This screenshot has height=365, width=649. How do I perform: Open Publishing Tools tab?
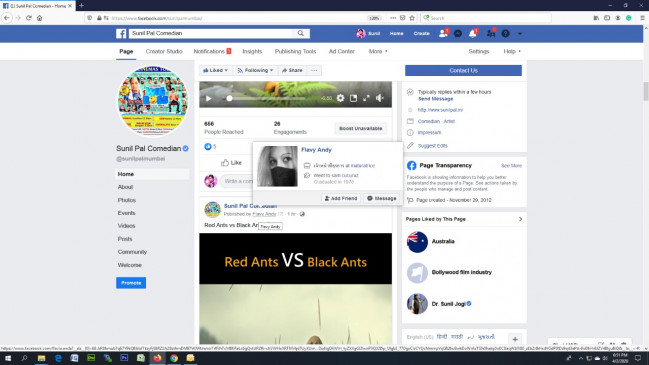coord(295,51)
